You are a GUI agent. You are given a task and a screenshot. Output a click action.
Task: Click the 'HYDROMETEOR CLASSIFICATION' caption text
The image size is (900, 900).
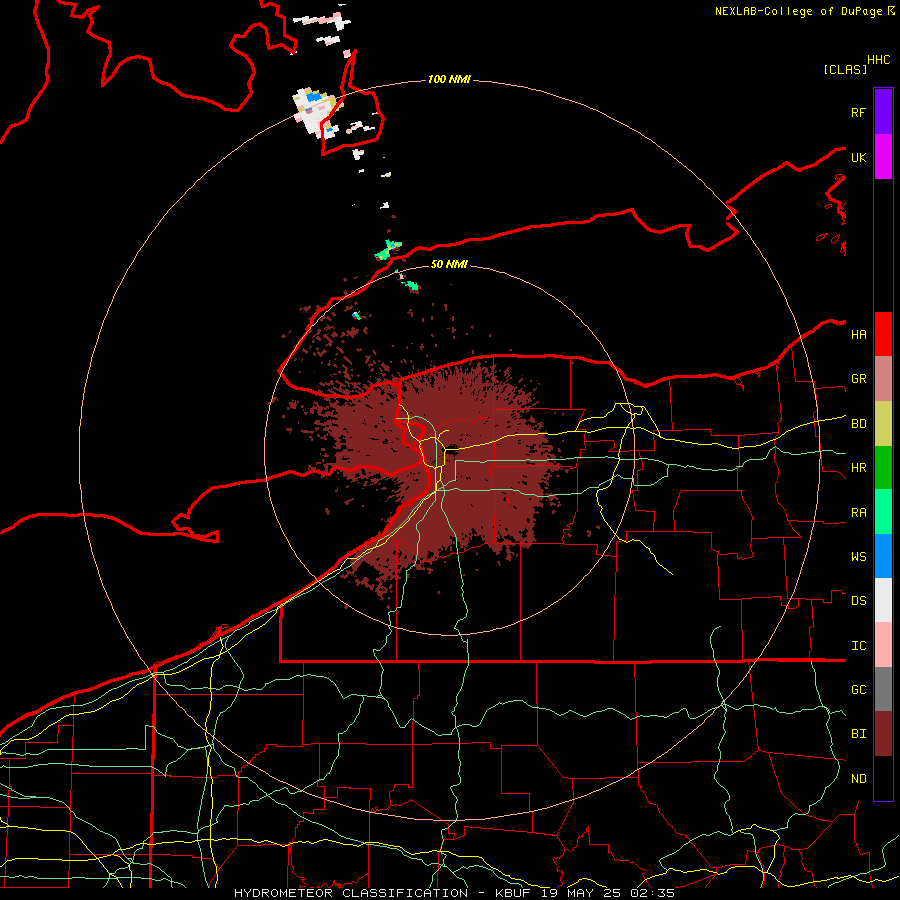[x=351, y=893]
